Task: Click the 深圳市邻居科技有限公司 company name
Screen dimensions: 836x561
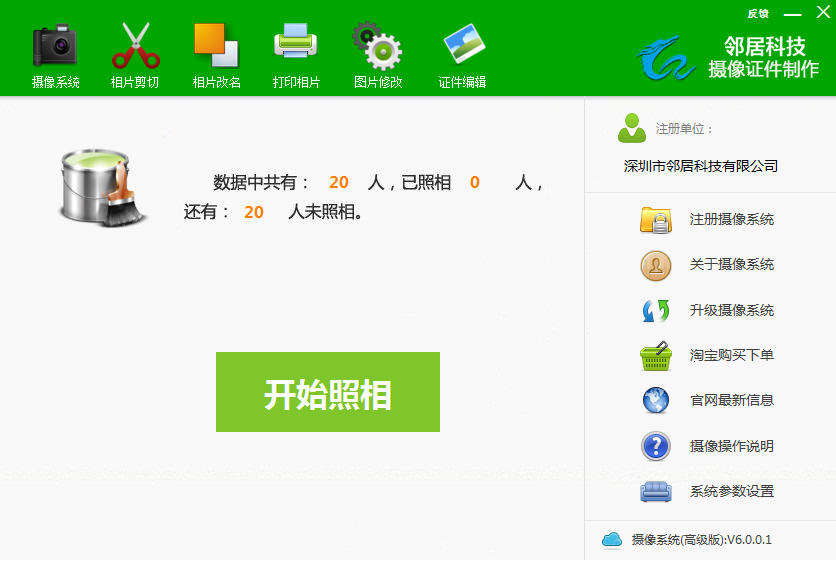Action: [700, 166]
